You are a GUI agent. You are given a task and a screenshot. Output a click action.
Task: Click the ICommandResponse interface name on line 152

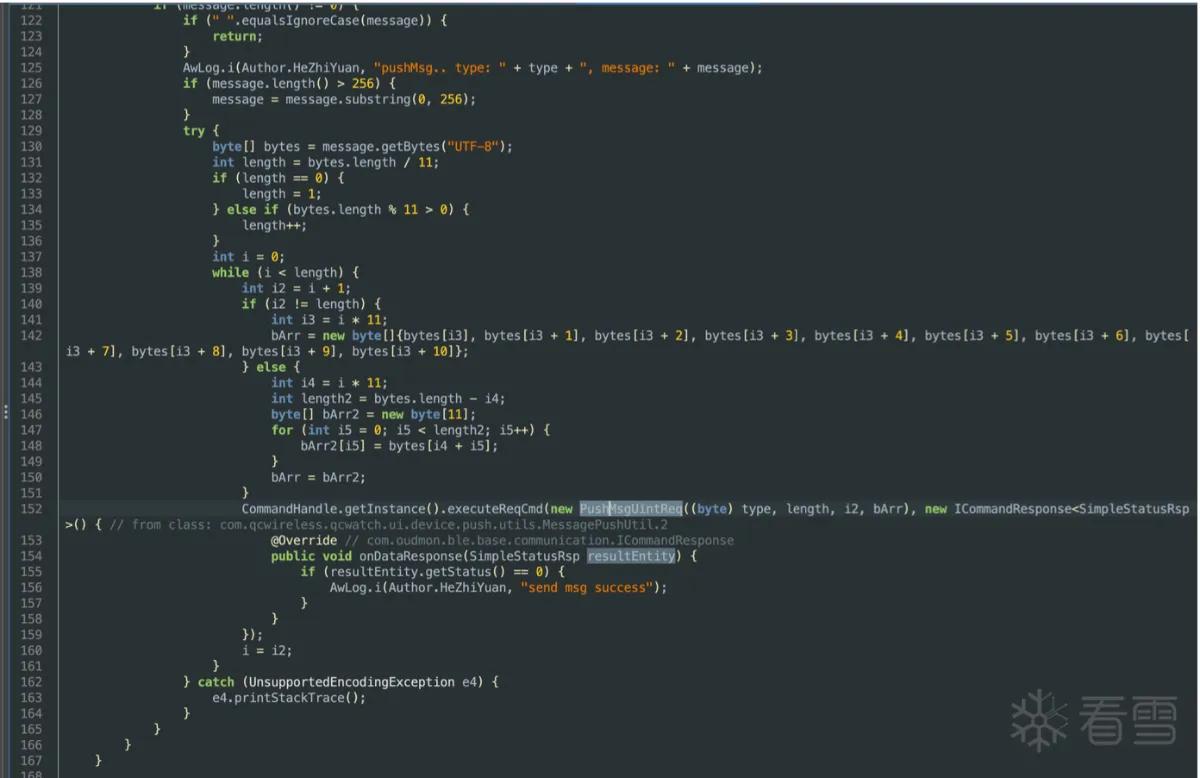1013,509
